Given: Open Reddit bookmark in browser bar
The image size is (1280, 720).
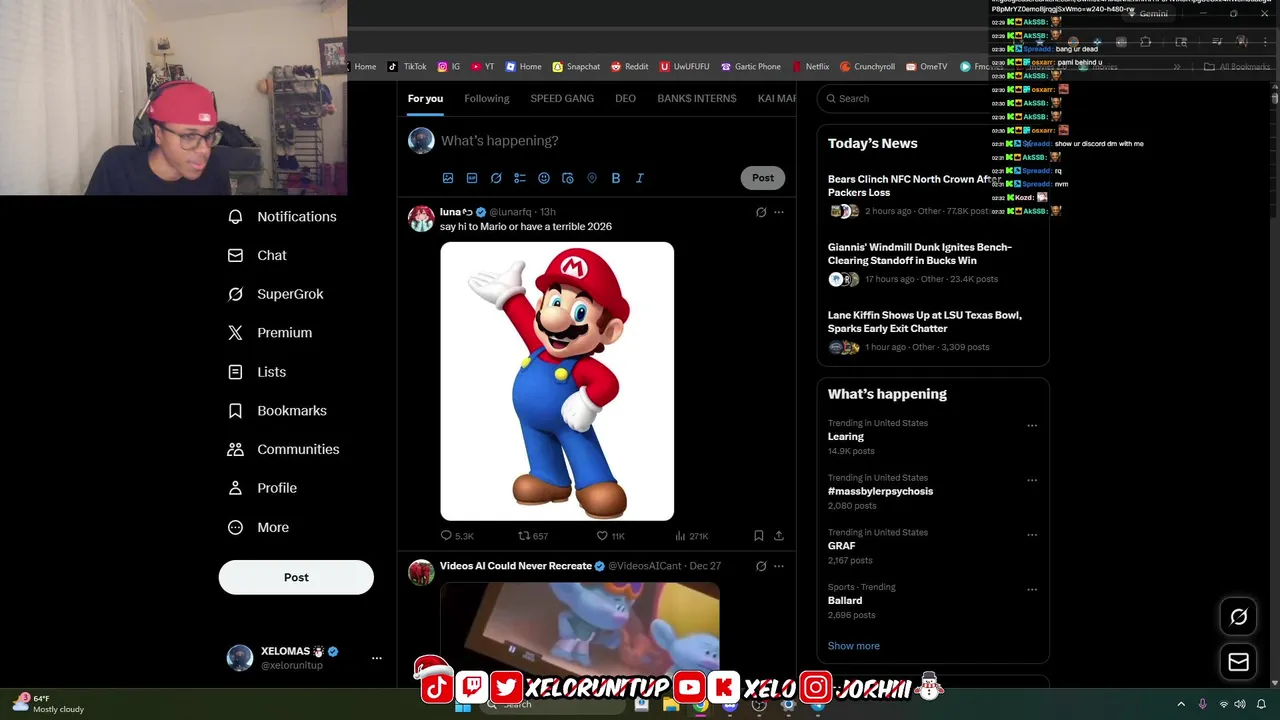Looking at the screenshot, I should pos(630,67).
